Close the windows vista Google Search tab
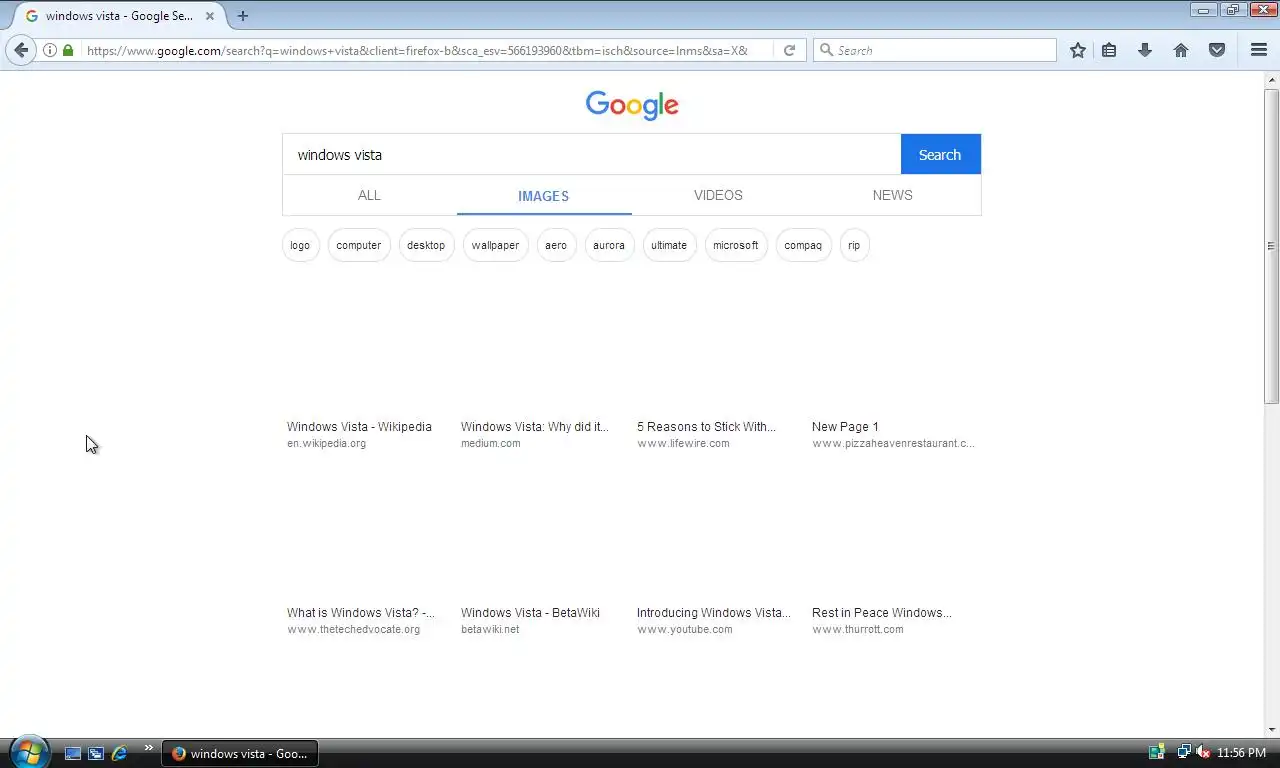 click(x=210, y=16)
